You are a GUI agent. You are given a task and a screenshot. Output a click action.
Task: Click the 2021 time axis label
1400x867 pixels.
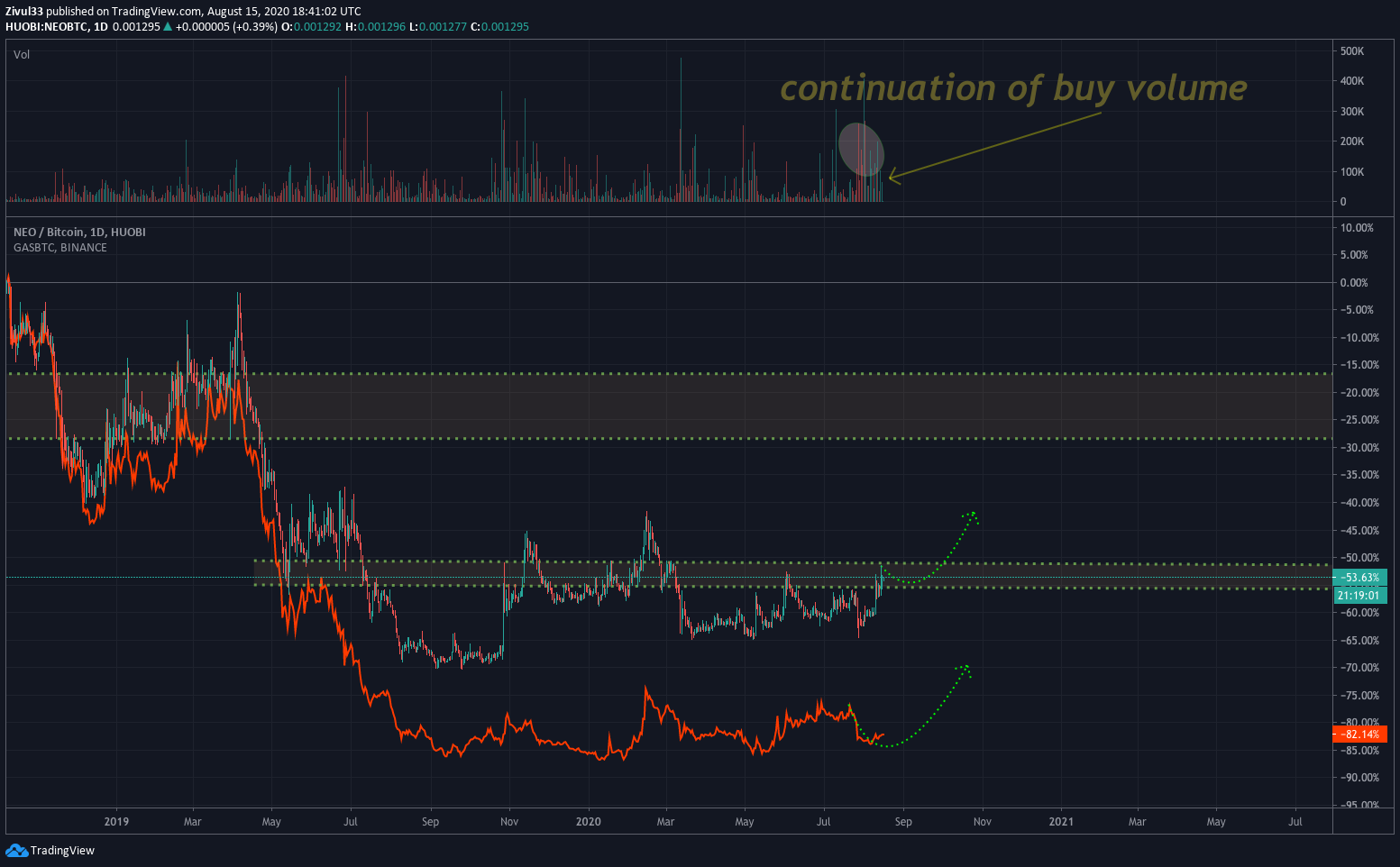click(x=1061, y=822)
